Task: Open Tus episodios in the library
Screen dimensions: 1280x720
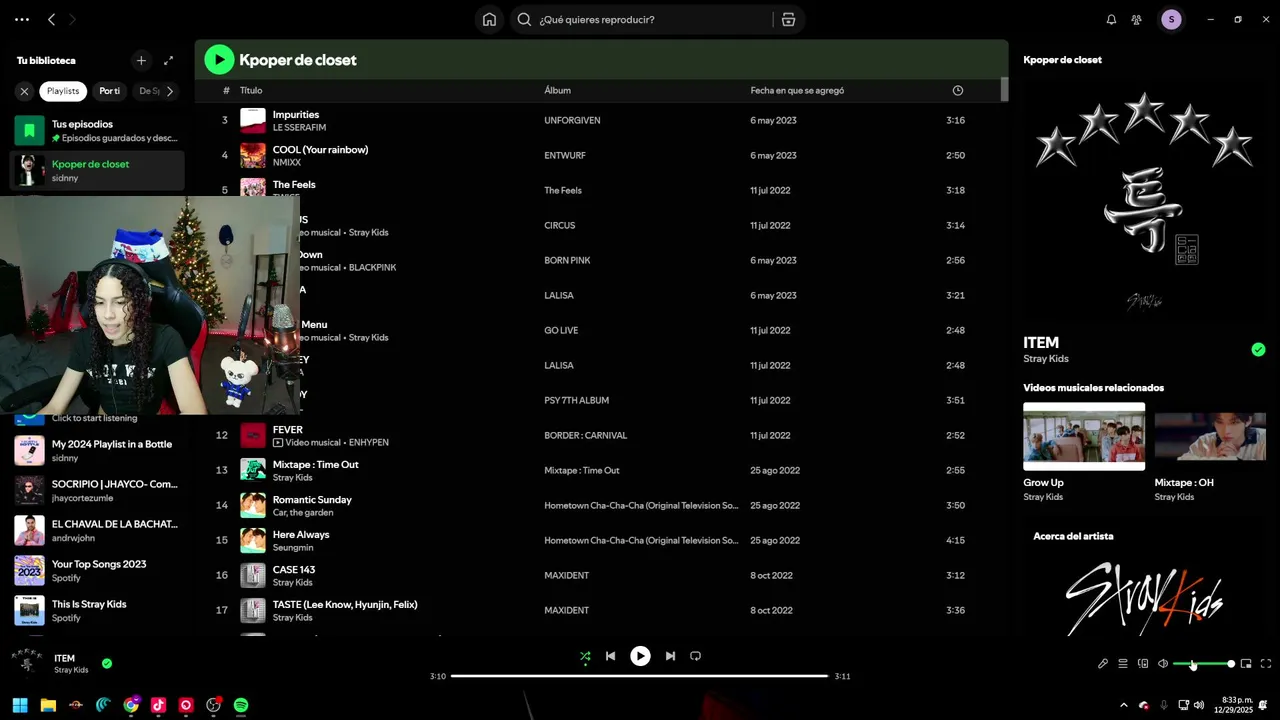Action: click(97, 130)
